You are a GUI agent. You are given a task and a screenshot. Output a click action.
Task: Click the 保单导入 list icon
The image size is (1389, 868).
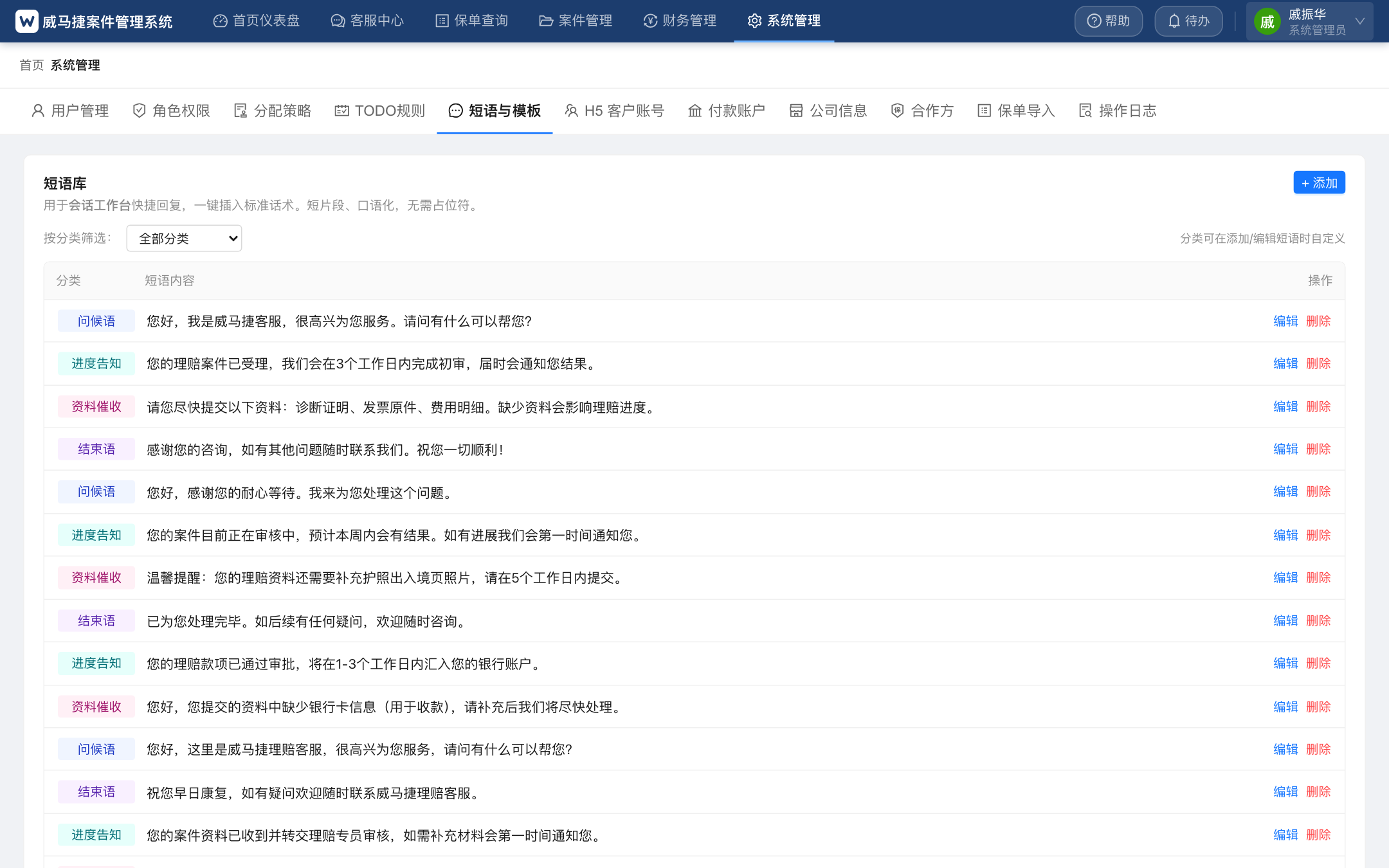point(984,111)
